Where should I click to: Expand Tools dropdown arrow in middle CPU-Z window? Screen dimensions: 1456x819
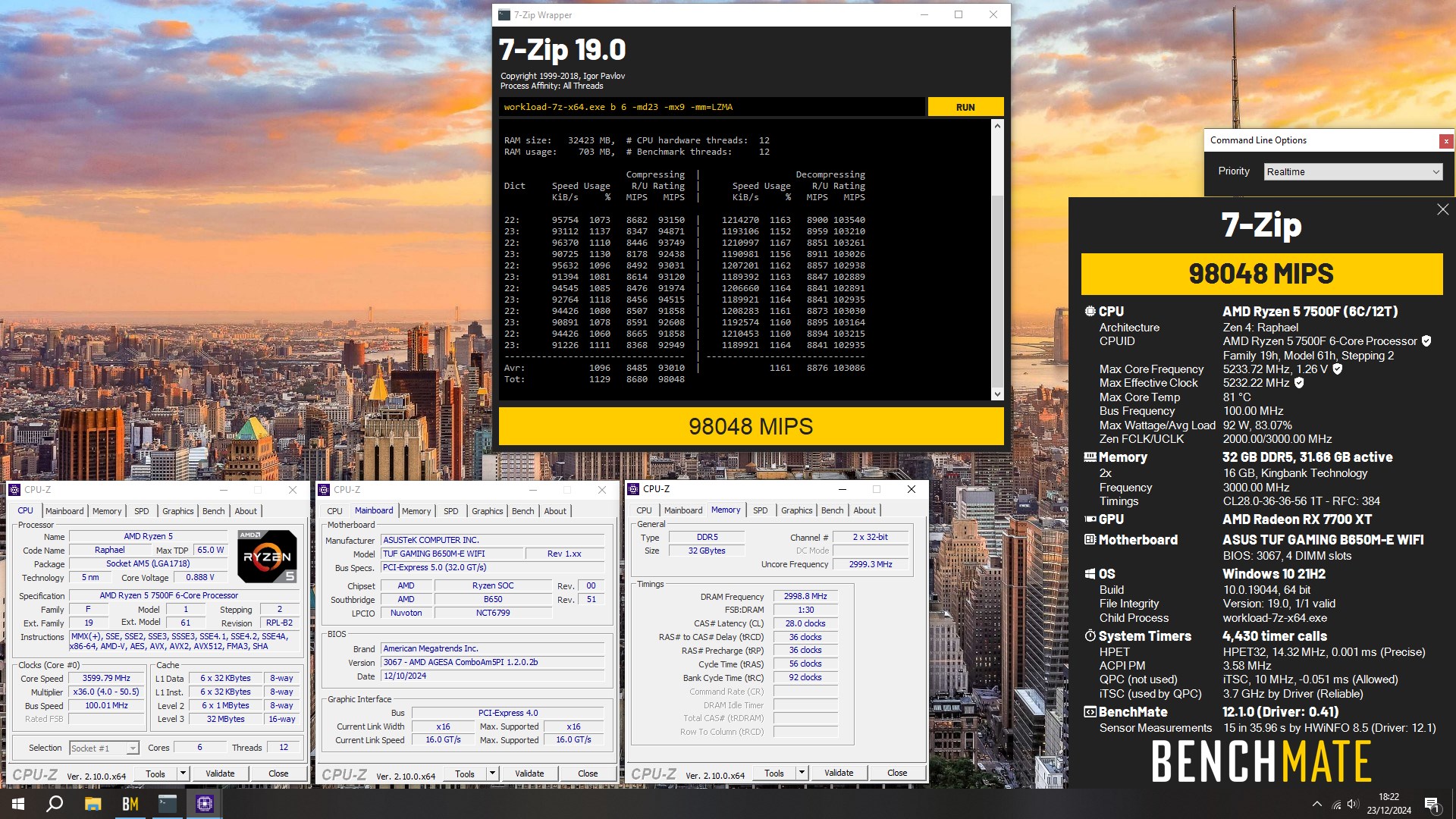click(492, 773)
